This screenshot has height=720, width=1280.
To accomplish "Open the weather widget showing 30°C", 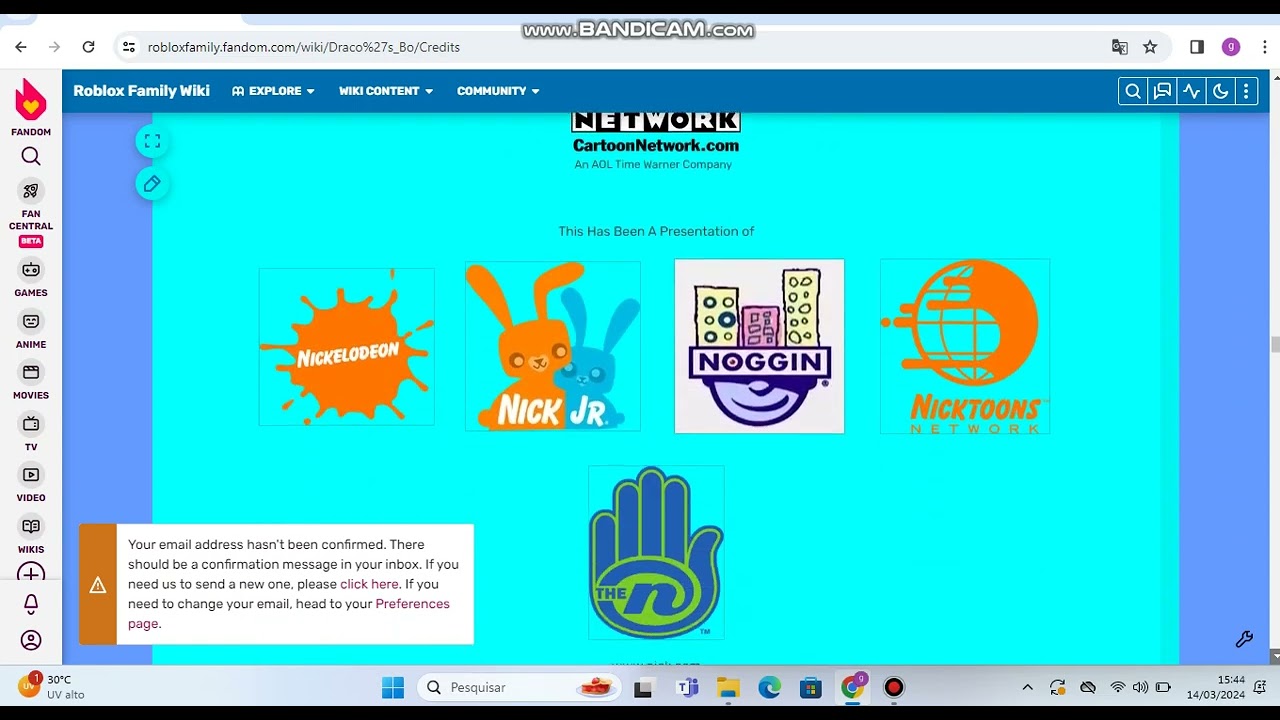I will coord(52,687).
